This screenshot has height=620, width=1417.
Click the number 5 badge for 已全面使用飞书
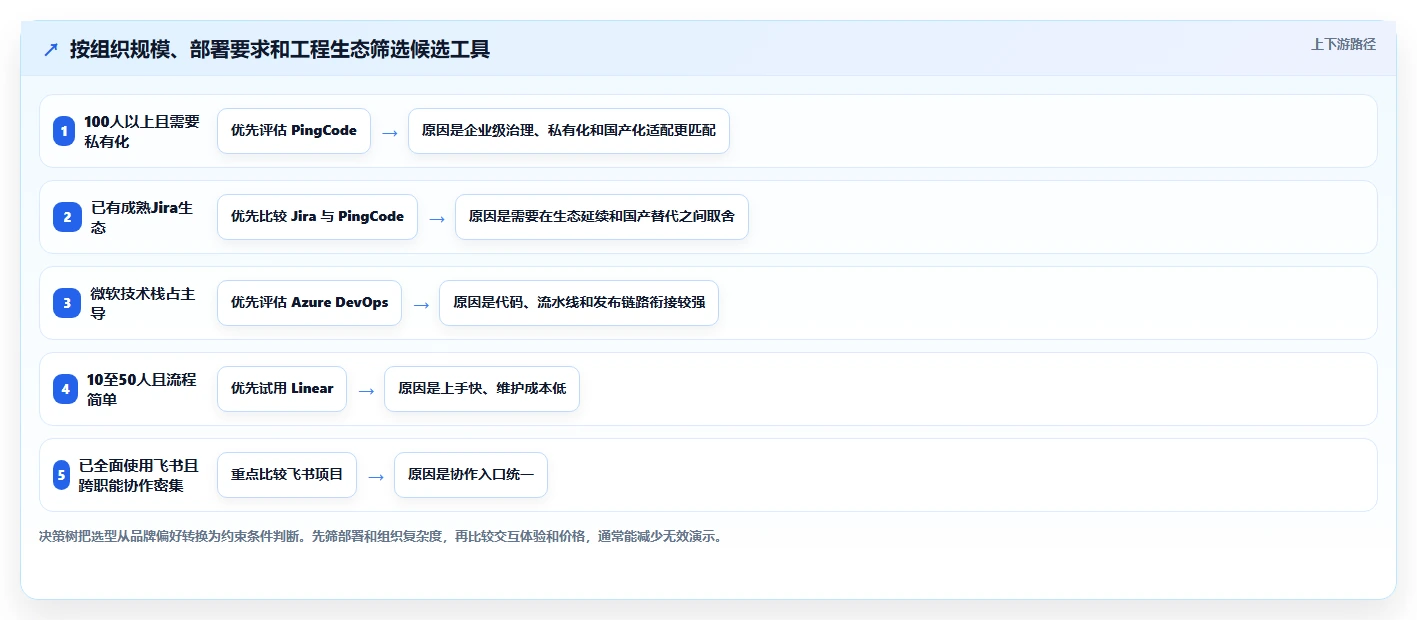tap(61, 475)
